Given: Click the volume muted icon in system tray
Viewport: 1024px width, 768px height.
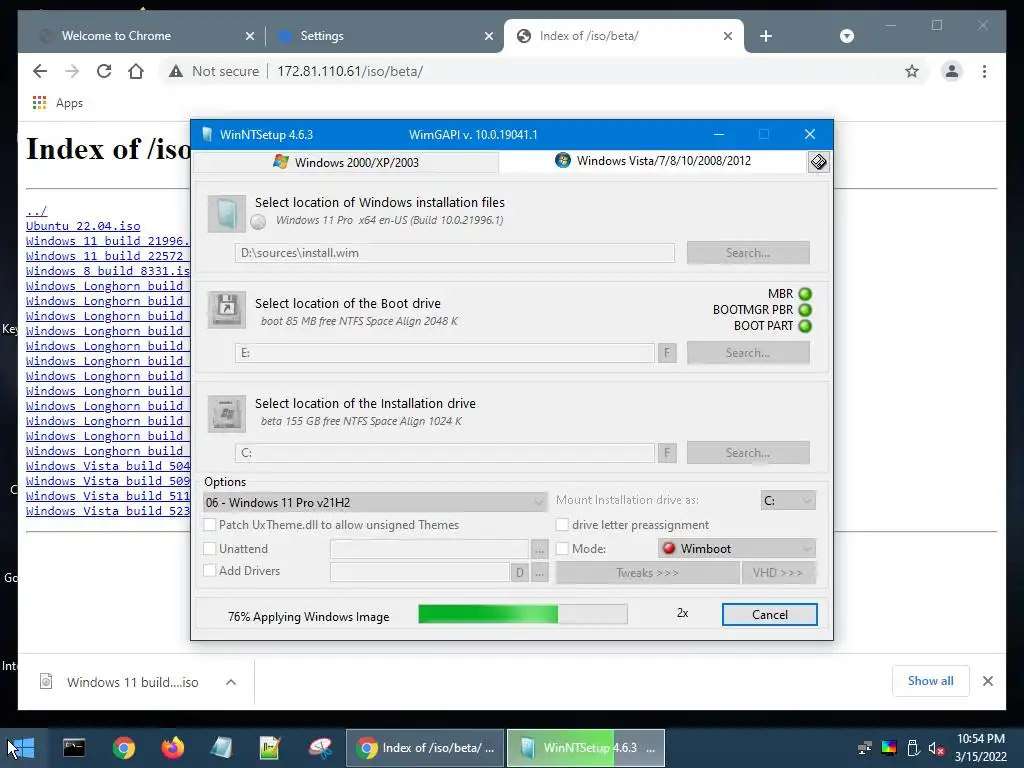Looking at the screenshot, I should 936,748.
